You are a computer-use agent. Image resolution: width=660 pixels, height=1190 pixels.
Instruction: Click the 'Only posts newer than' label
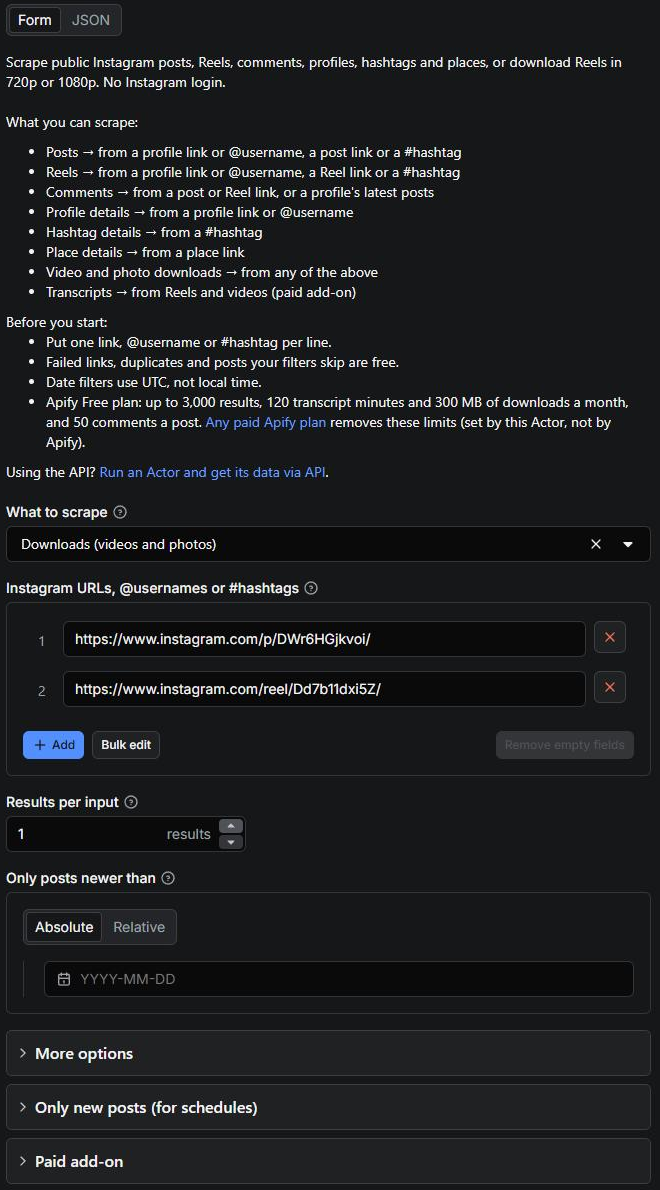coord(80,878)
